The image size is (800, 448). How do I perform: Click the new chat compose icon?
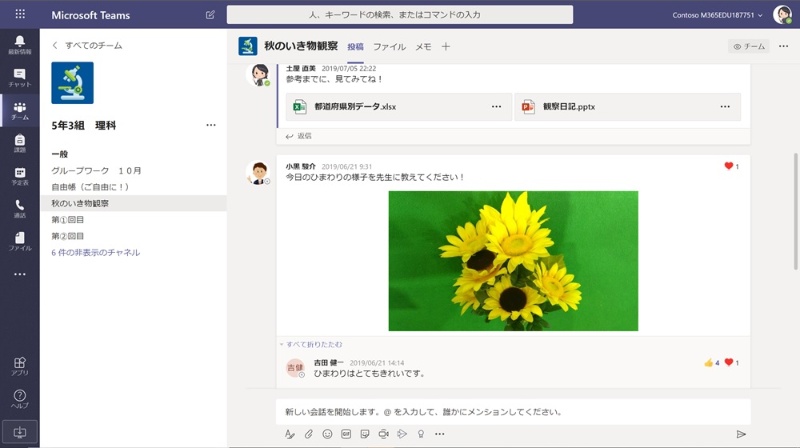click(x=210, y=15)
